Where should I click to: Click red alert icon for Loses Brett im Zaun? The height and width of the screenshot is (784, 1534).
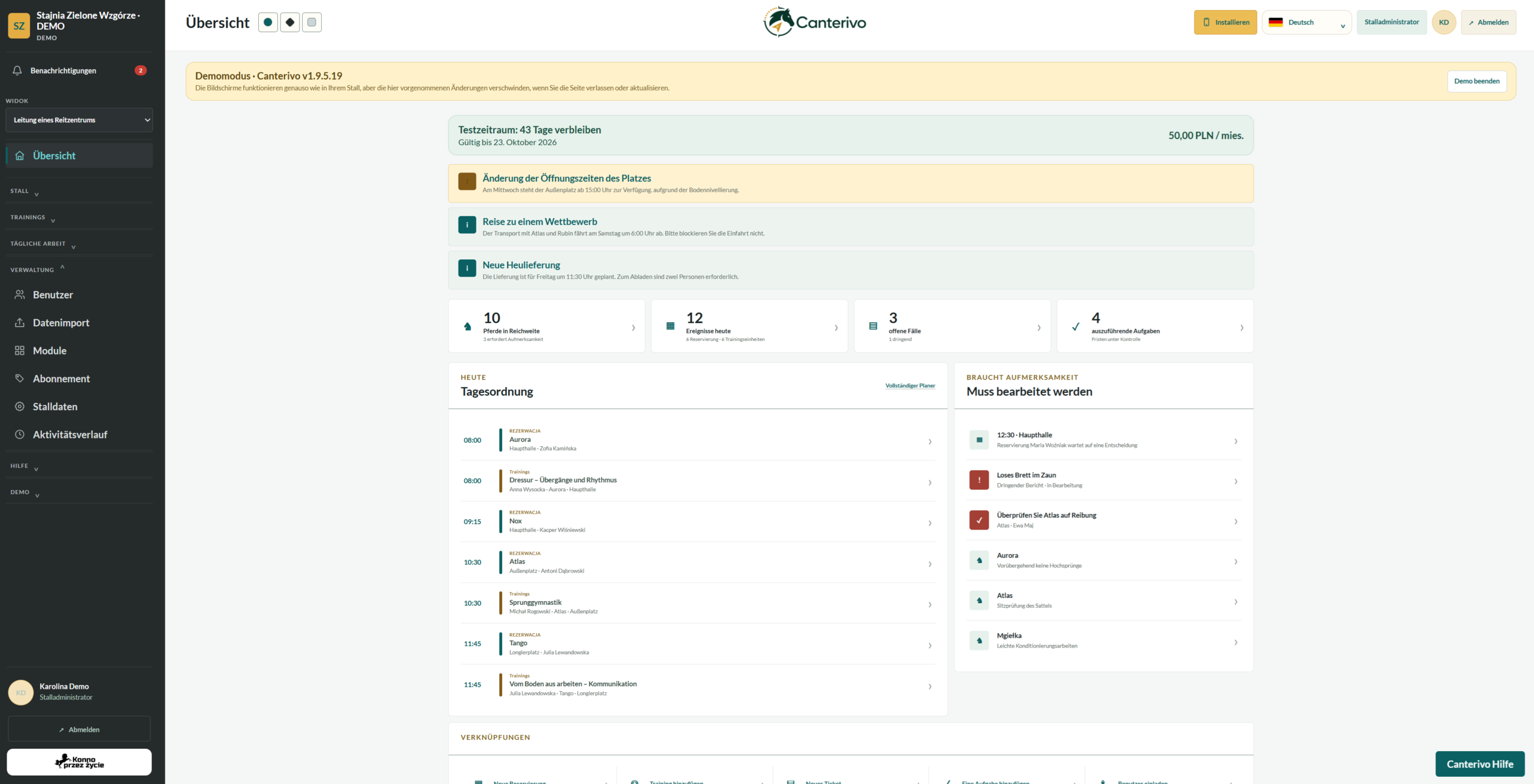click(x=979, y=480)
